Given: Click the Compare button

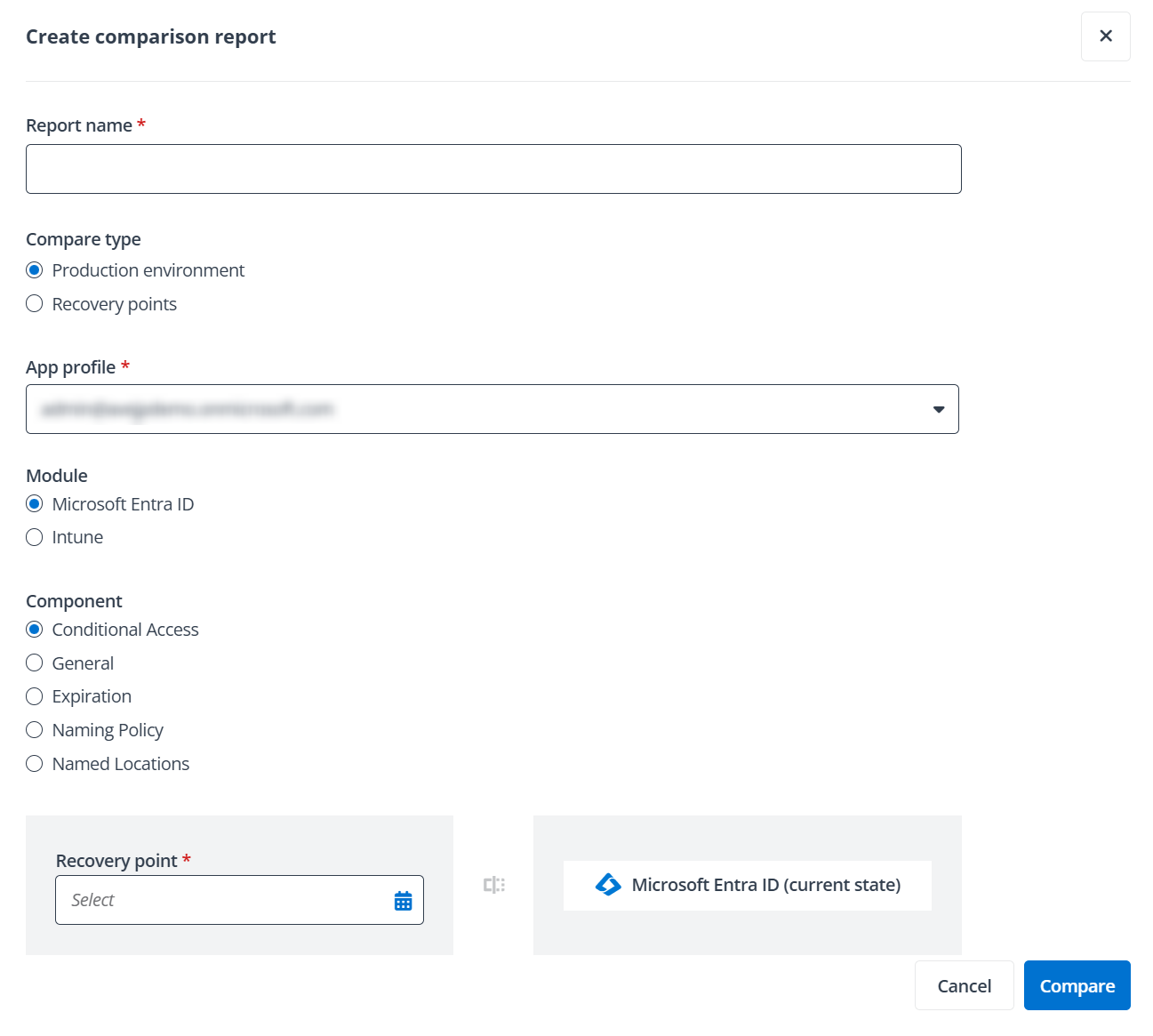Looking at the screenshot, I should tap(1077, 985).
